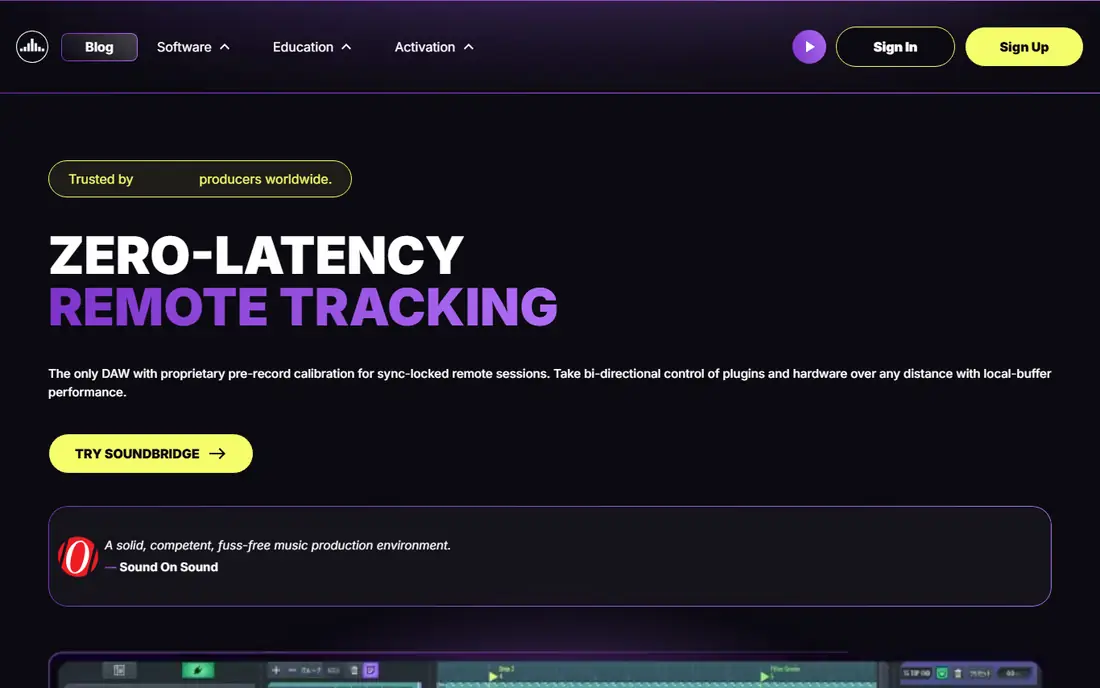1100x688 pixels.
Task: Expand the Education dropdown menu
Action: tap(311, 47)
